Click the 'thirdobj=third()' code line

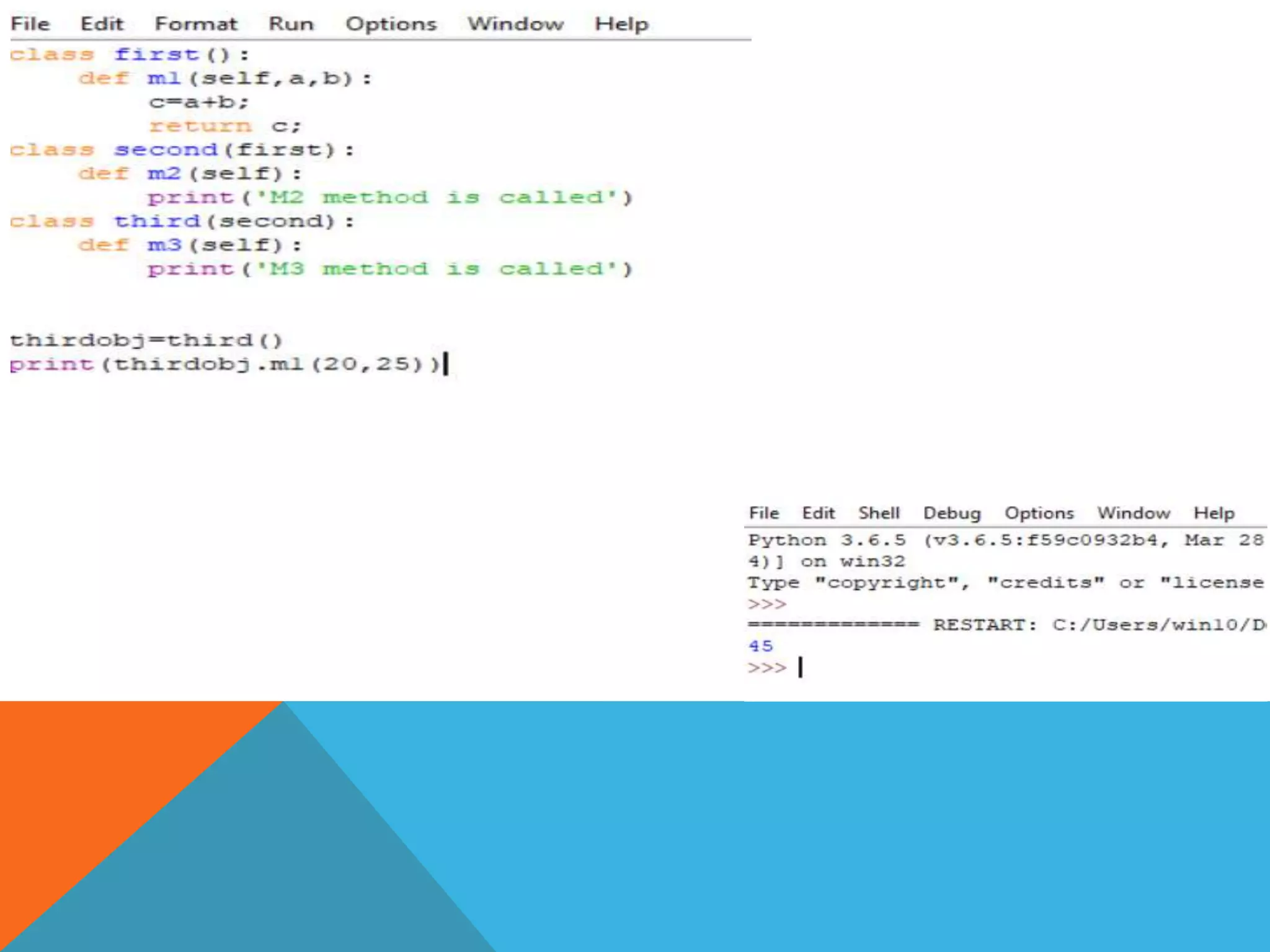[x=146, y=340]
